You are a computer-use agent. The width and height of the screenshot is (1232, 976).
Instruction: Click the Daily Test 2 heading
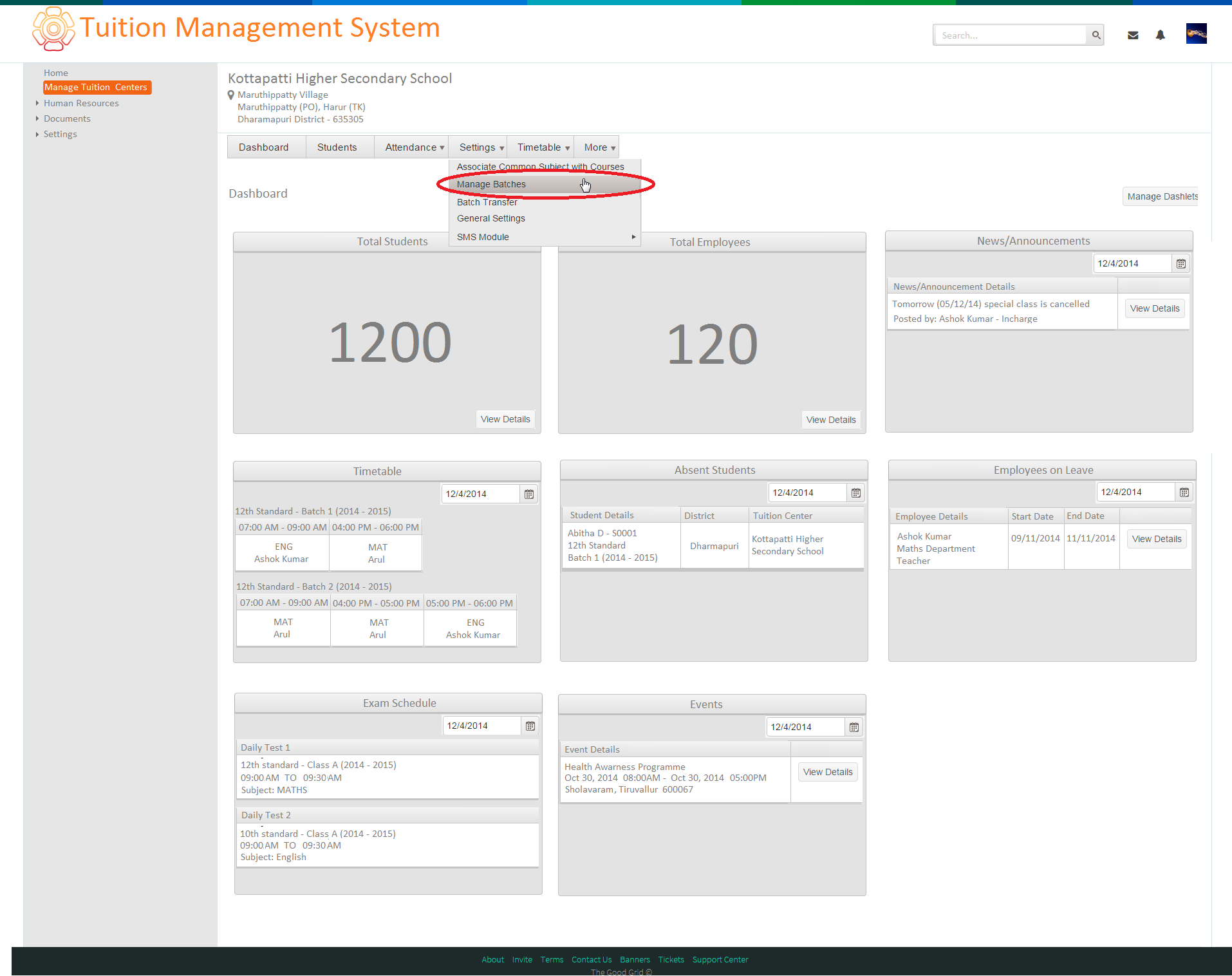(266, 815)
